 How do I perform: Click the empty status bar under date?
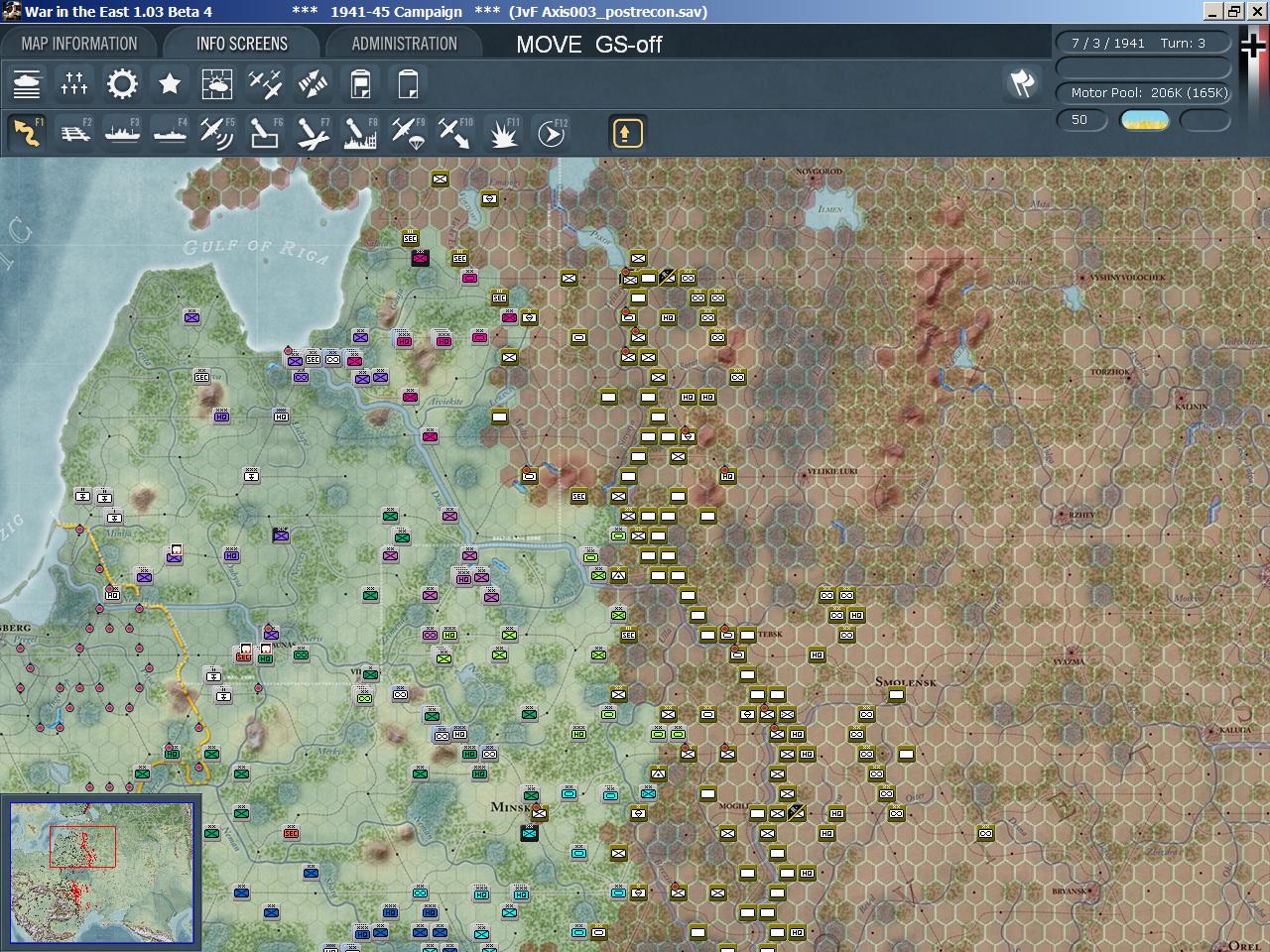1143,67
